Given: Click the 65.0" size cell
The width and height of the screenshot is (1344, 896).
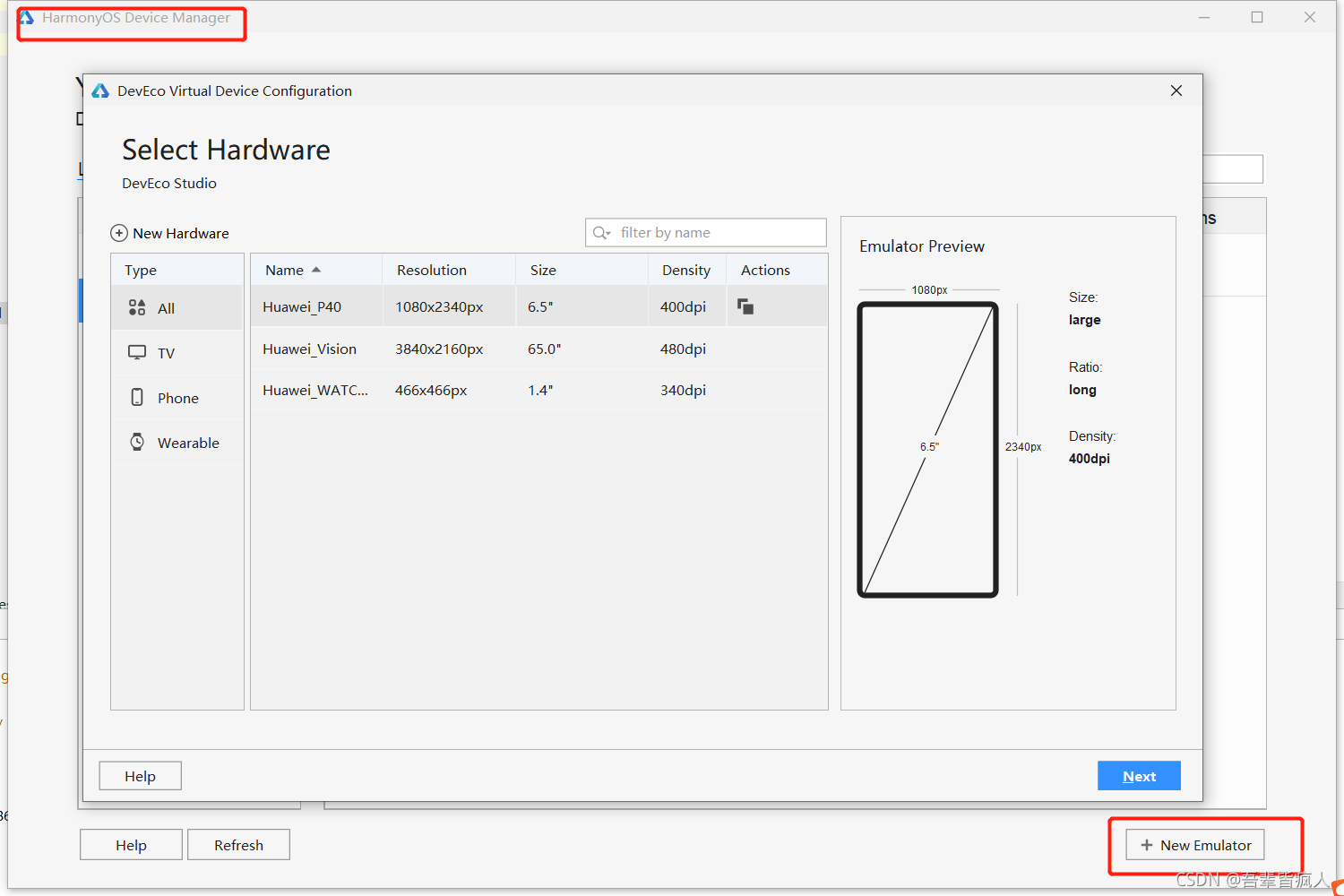Looking at the screenshot, I should (545, 349).
